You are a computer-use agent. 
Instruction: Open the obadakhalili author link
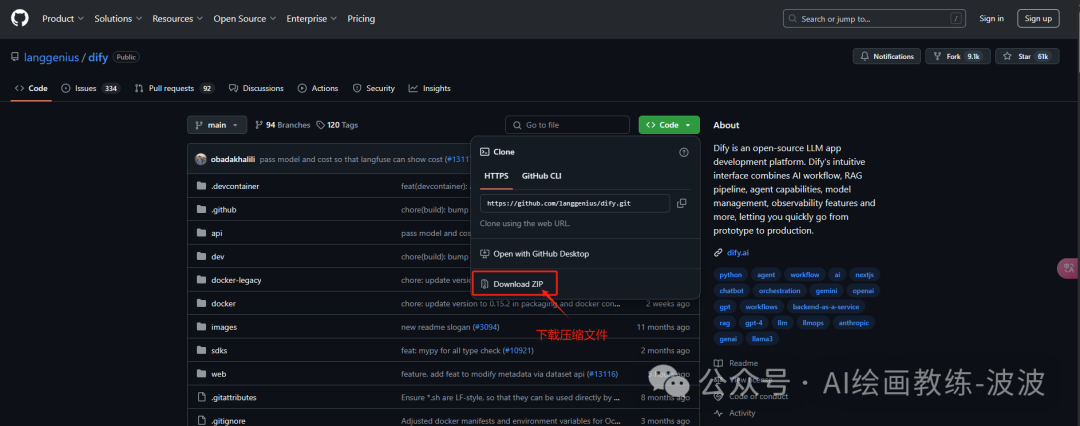pyautogui.click(x=233, y=159)
